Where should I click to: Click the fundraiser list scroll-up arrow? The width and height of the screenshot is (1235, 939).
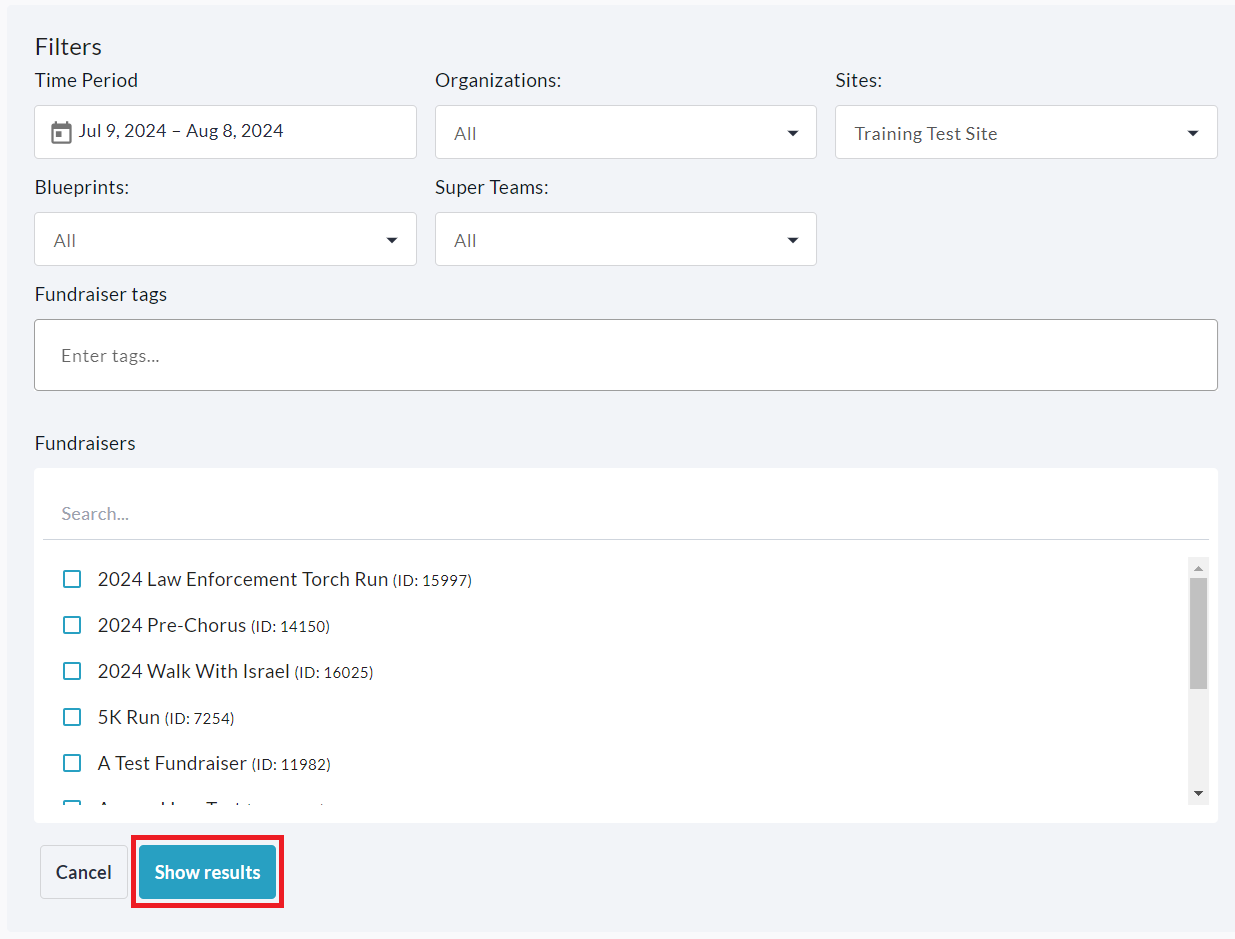(1198, 568)
